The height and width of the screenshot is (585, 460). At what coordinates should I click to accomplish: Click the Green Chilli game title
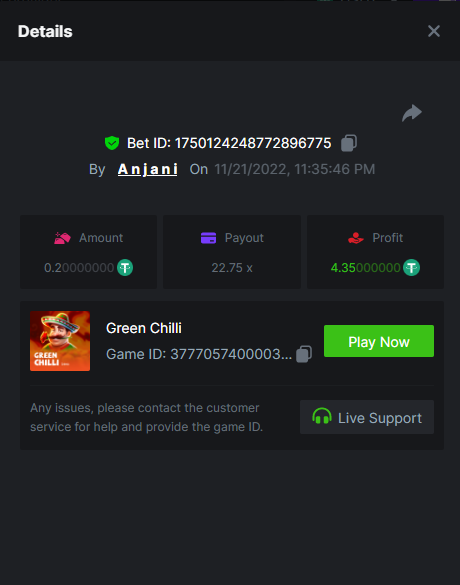(x=144, y=328)
